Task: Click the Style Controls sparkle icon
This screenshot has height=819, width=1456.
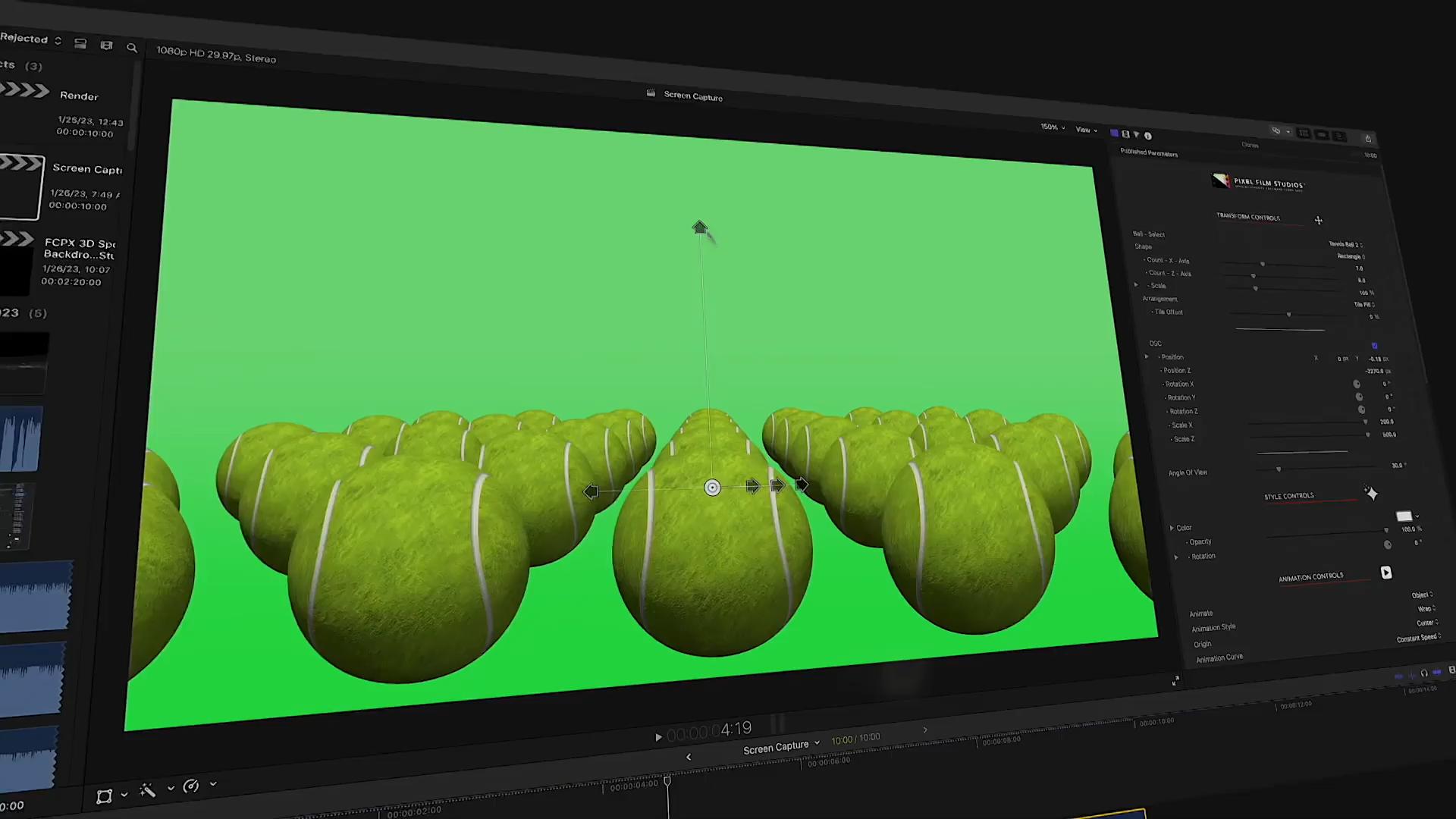Action: [1371, 494]
